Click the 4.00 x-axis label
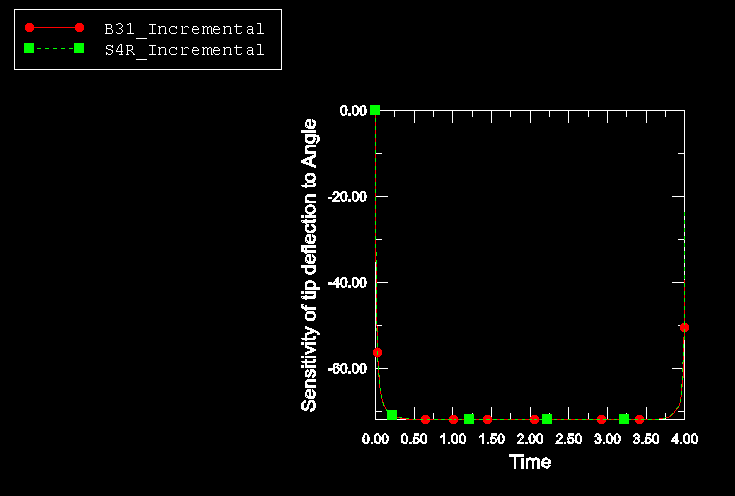Screen dimensions: 735x496 point(684,439)
